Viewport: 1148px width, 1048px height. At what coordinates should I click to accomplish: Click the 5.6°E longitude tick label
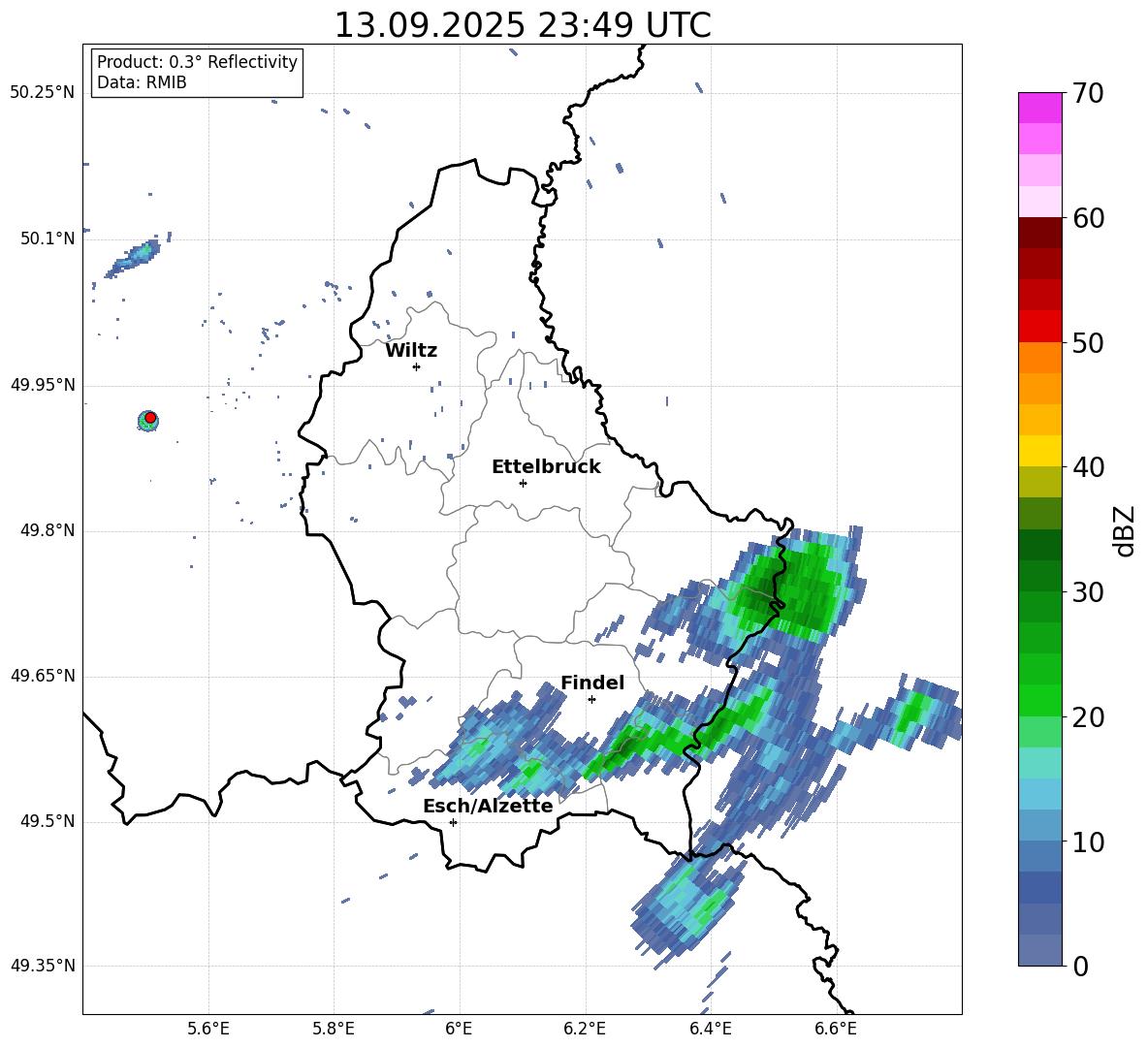tap(208, 1029)
